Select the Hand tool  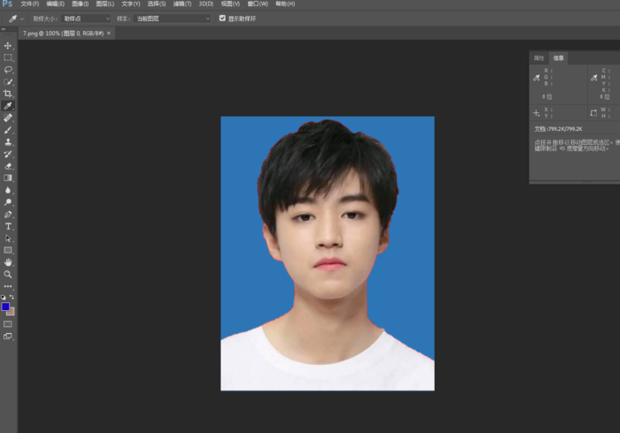tap(8, 262)
